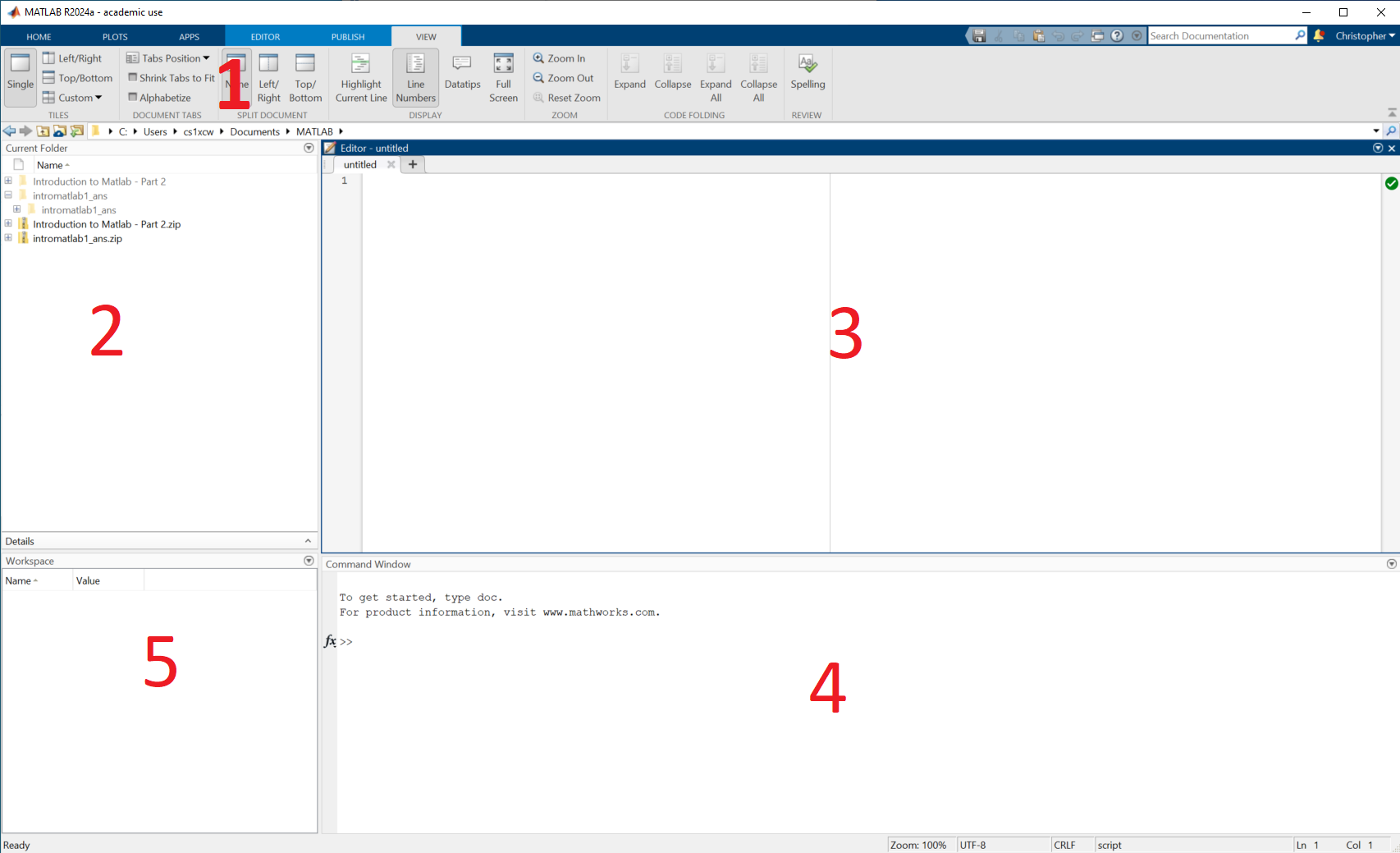Switch to the EDITOR ribbon tab
This screenshot has height=853, width=1400.
tap(265, 36)
